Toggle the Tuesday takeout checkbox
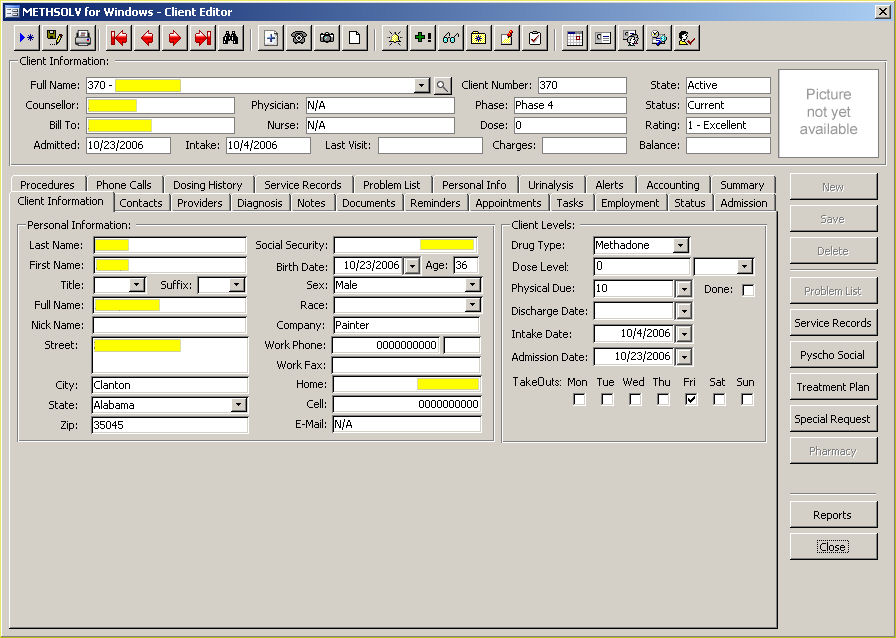This screenshot has width=896, height=638. click(x=607, y=400)
